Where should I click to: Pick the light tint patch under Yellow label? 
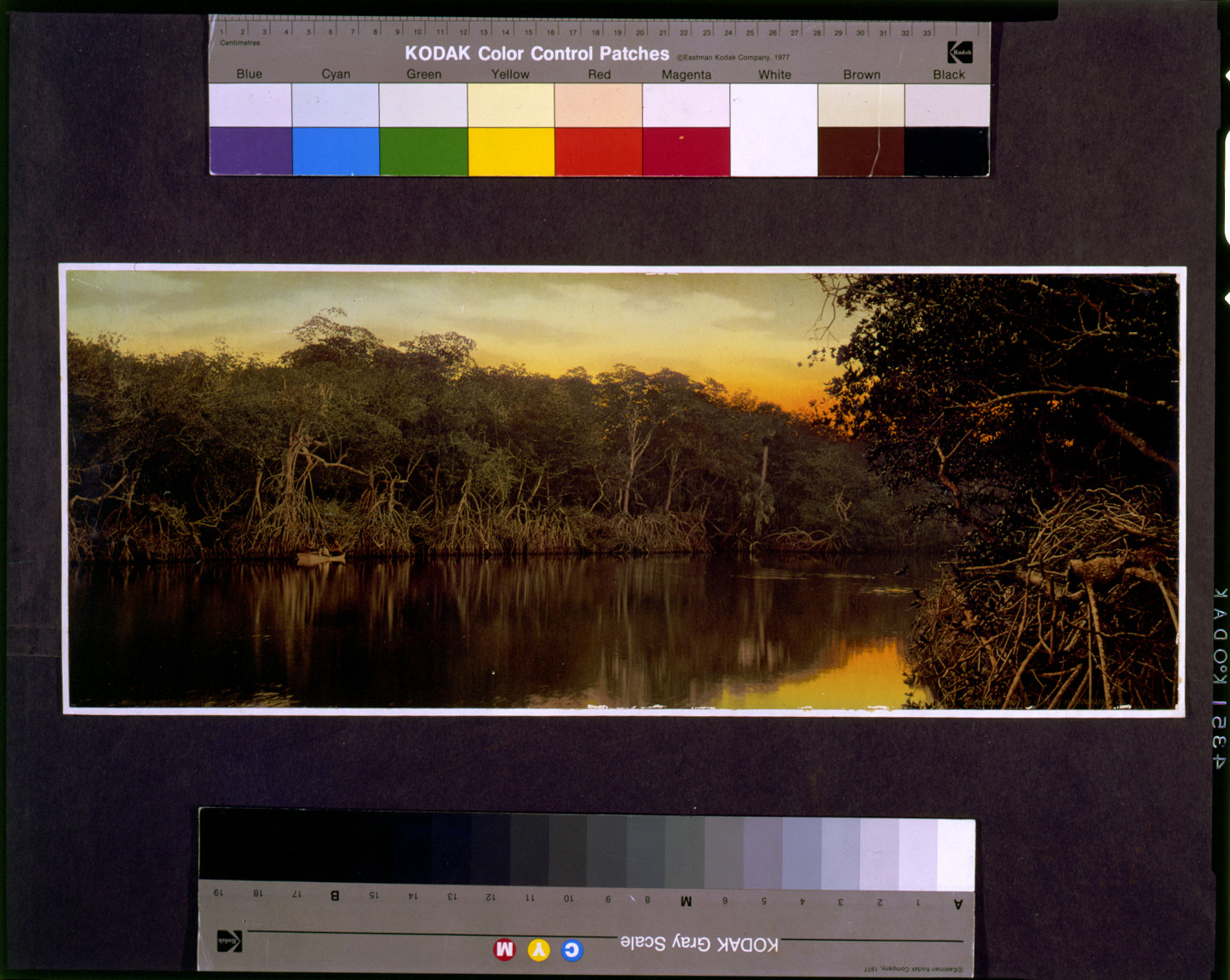coord(511,105)
